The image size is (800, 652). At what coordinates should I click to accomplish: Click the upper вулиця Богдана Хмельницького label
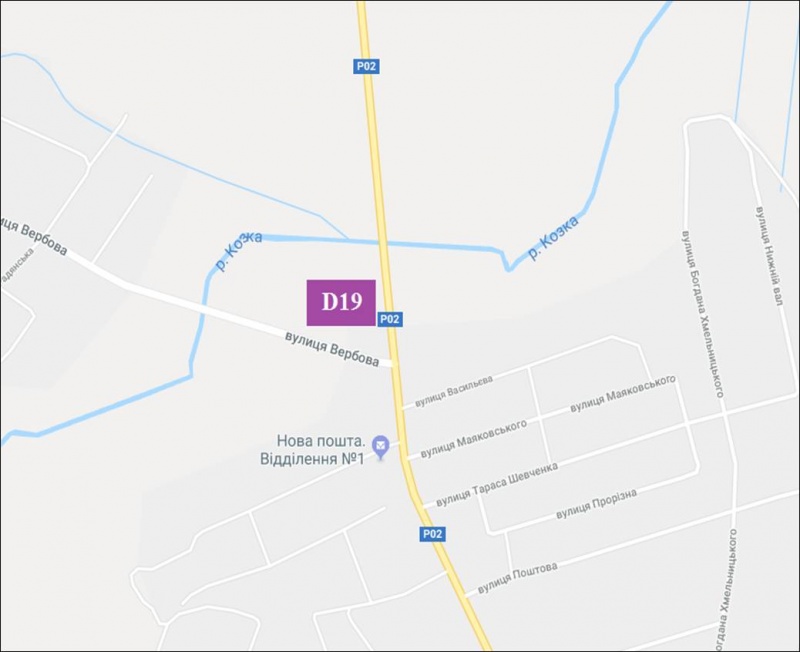(702, 313)
